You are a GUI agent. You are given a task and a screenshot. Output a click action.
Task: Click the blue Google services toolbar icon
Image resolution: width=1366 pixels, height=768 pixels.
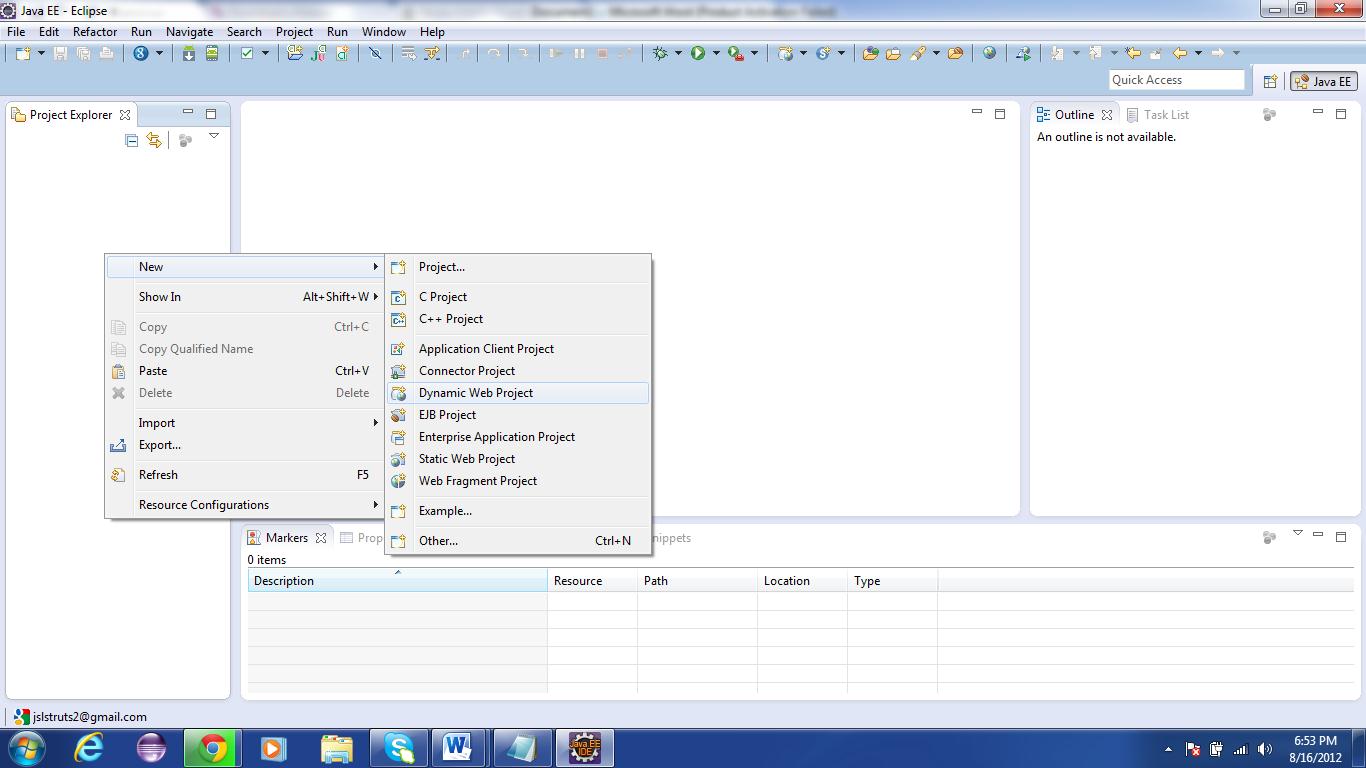141,54
